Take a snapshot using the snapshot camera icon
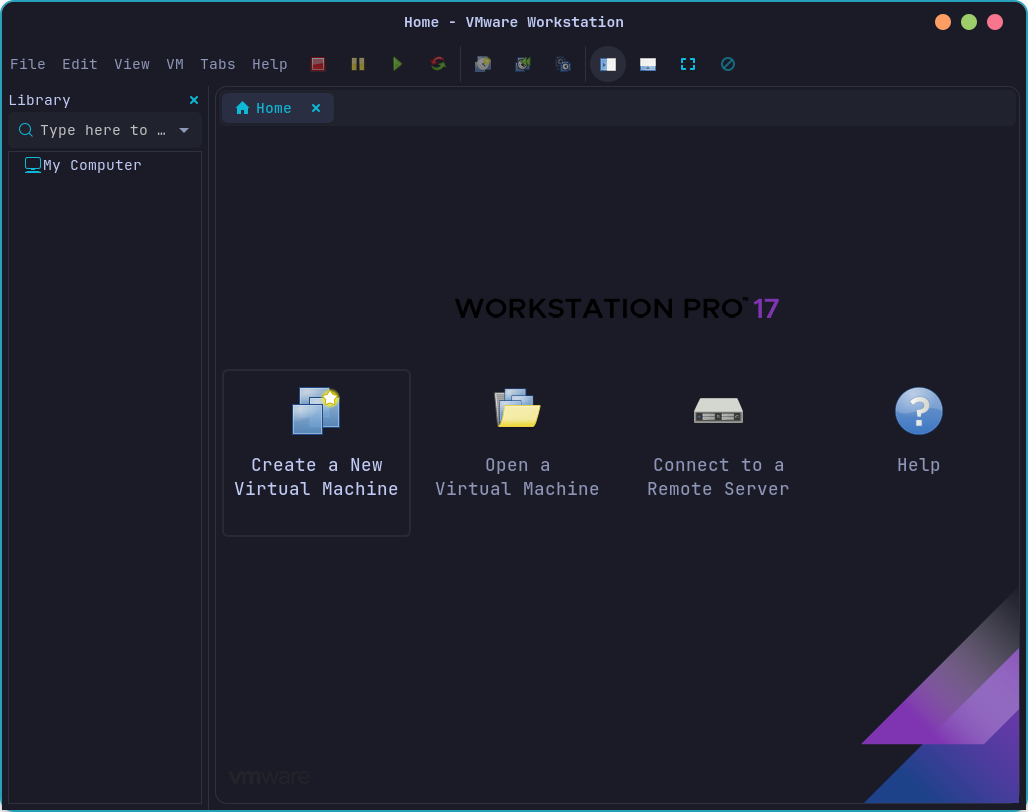This screenshot has width=1028, height=812. point(483,63)
